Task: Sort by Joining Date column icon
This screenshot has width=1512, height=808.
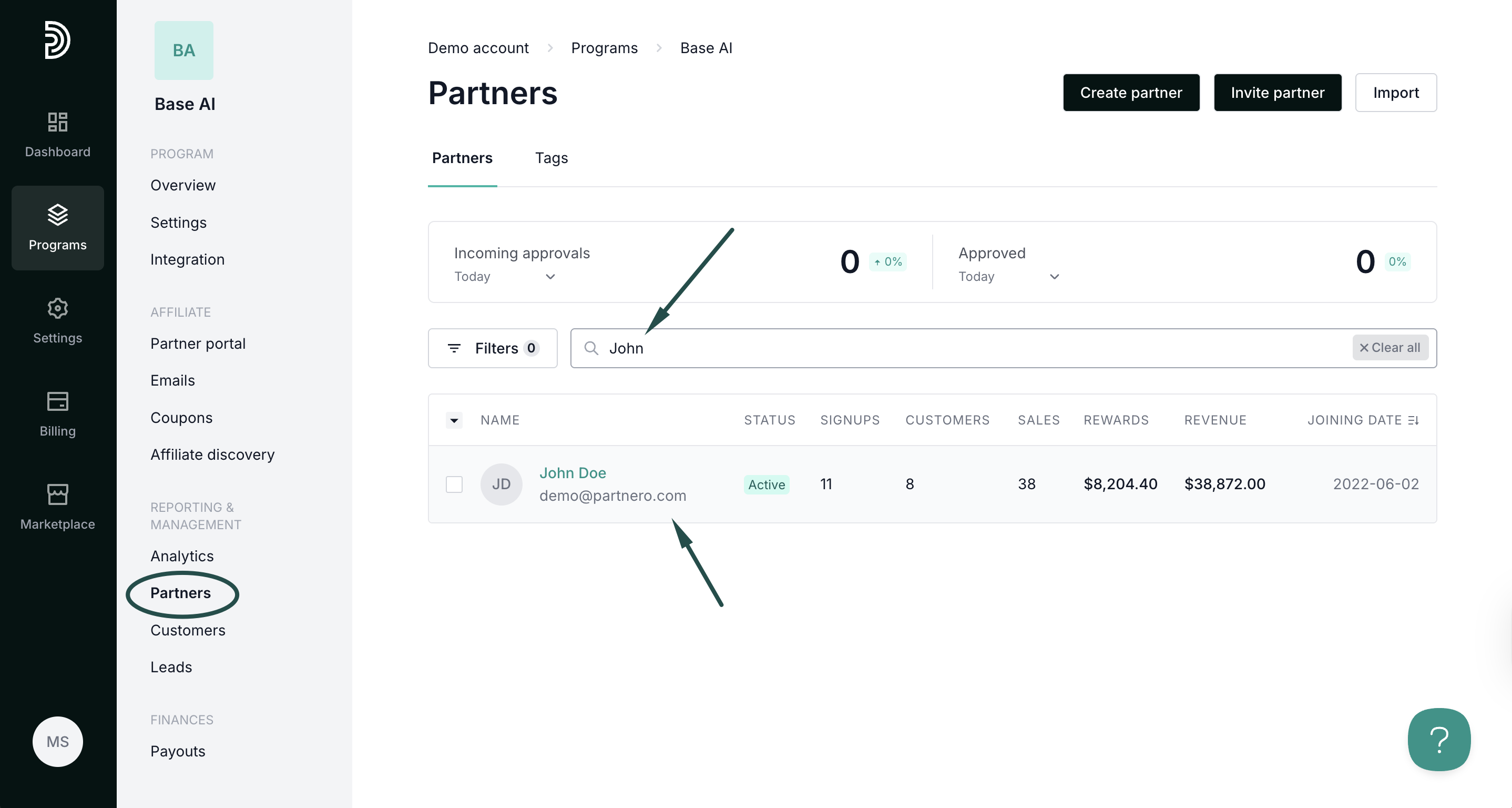Action: point(1413,420)
